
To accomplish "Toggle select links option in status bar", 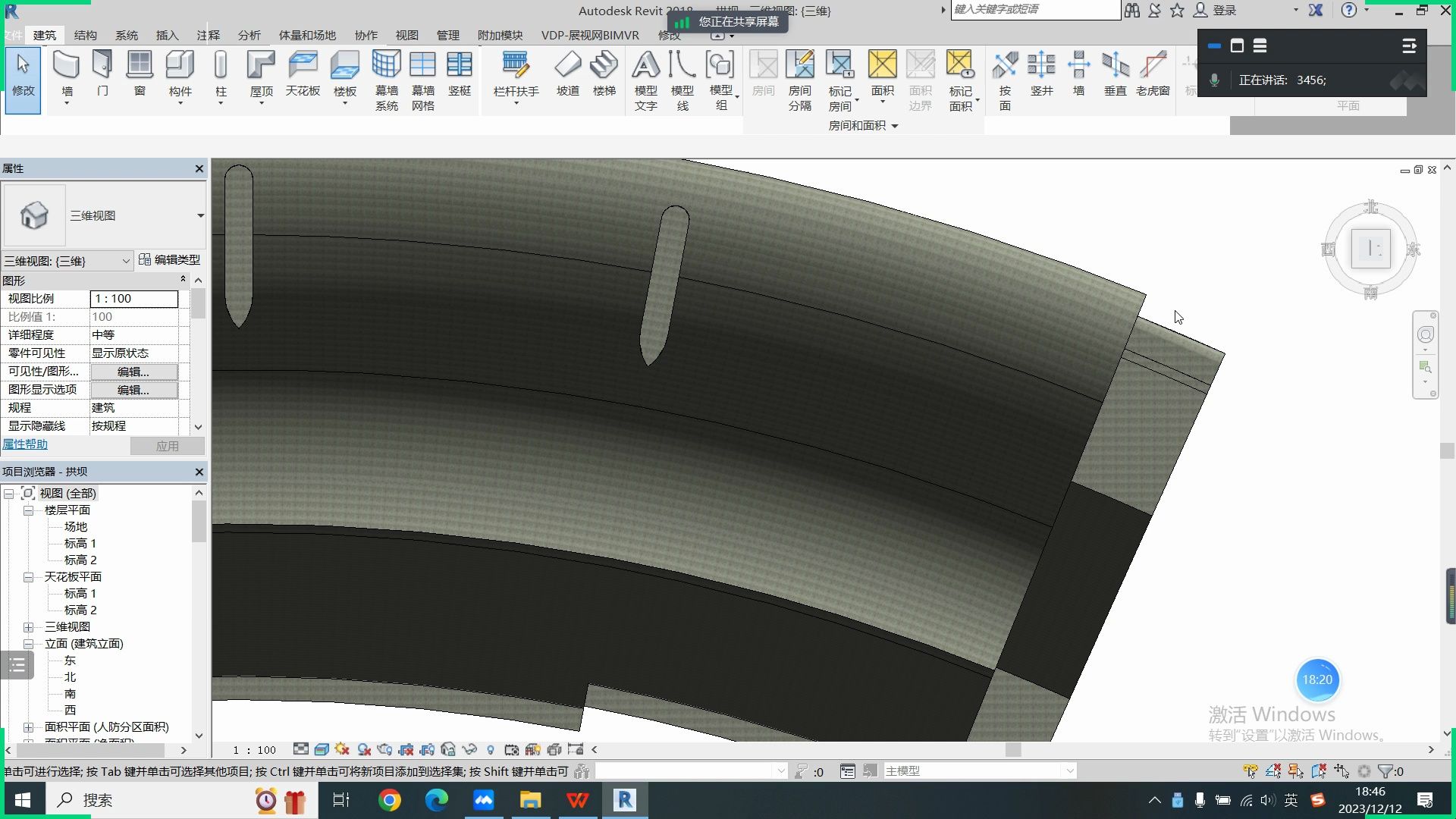I will [1250, 771].
